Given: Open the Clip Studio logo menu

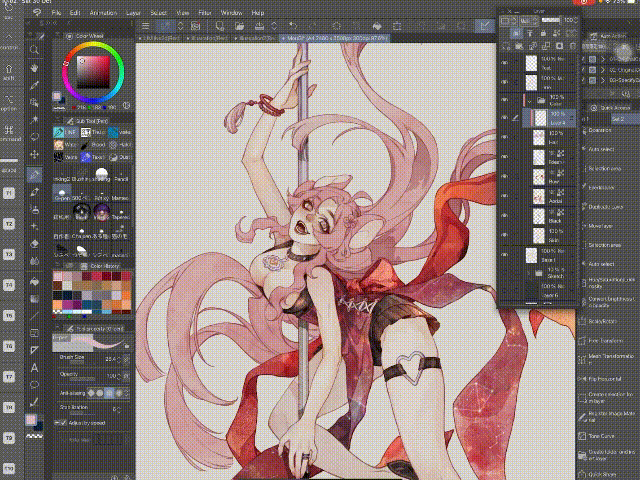Looking at the screenshot, I should 37,13.
